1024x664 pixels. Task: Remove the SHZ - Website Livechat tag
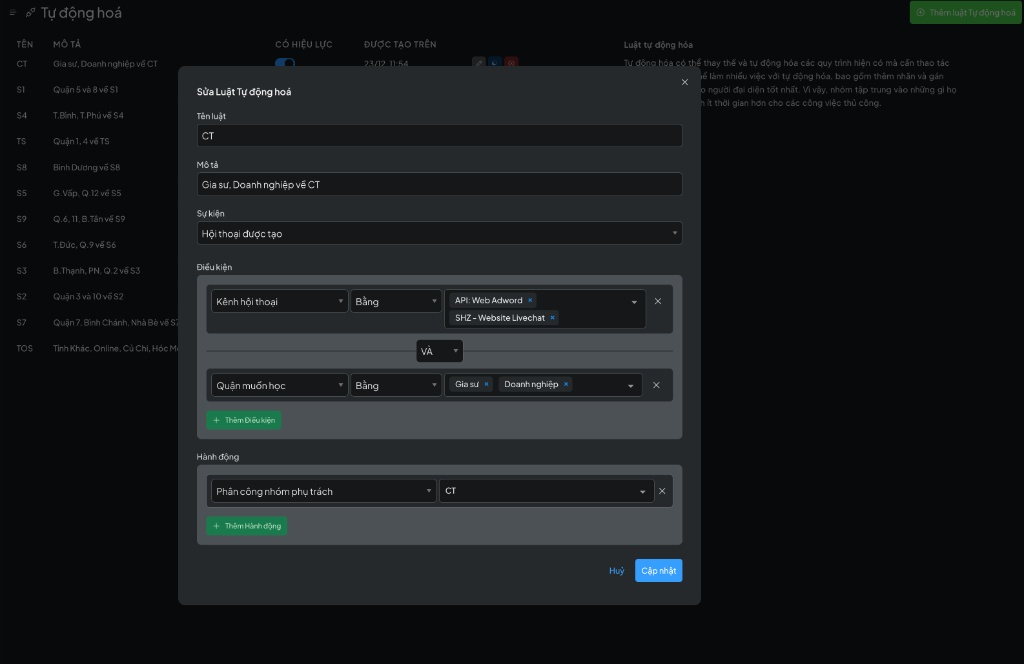pyautogui.click(x=552, y=318)
